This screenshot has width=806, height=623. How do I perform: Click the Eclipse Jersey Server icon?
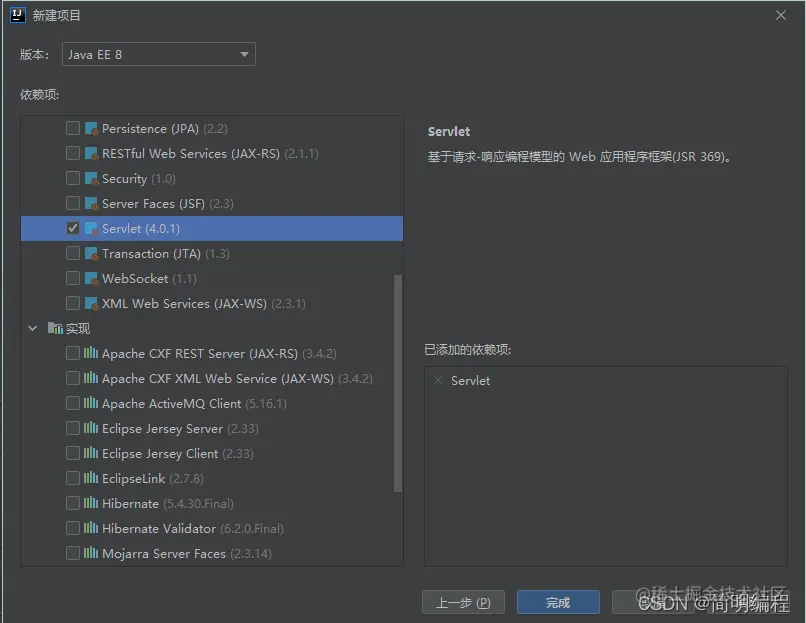[90, 428]
